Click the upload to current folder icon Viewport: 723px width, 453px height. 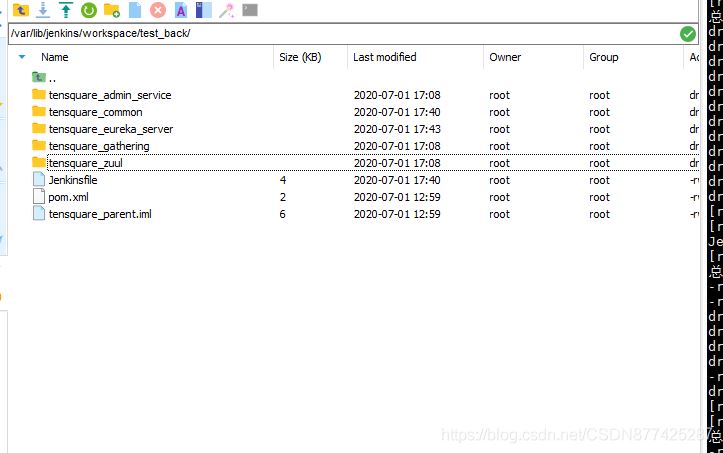coord(66,10)
